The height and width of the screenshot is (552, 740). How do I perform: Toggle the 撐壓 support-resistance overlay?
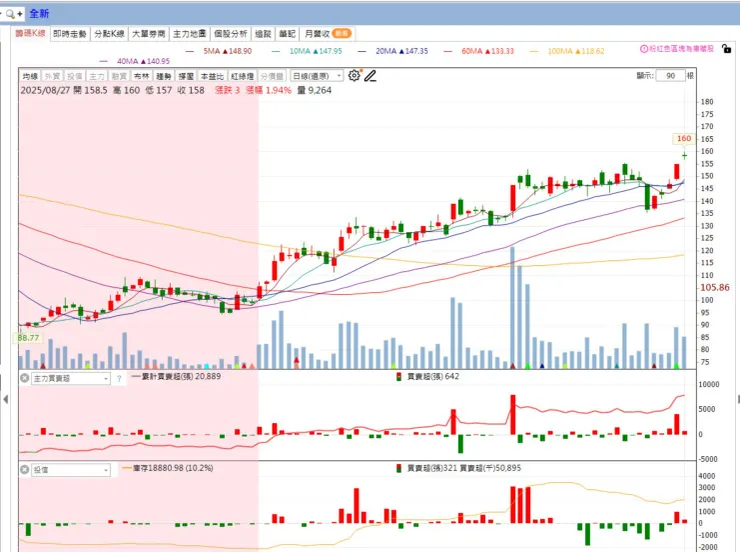pyautogui.click(x=185, y=76)
